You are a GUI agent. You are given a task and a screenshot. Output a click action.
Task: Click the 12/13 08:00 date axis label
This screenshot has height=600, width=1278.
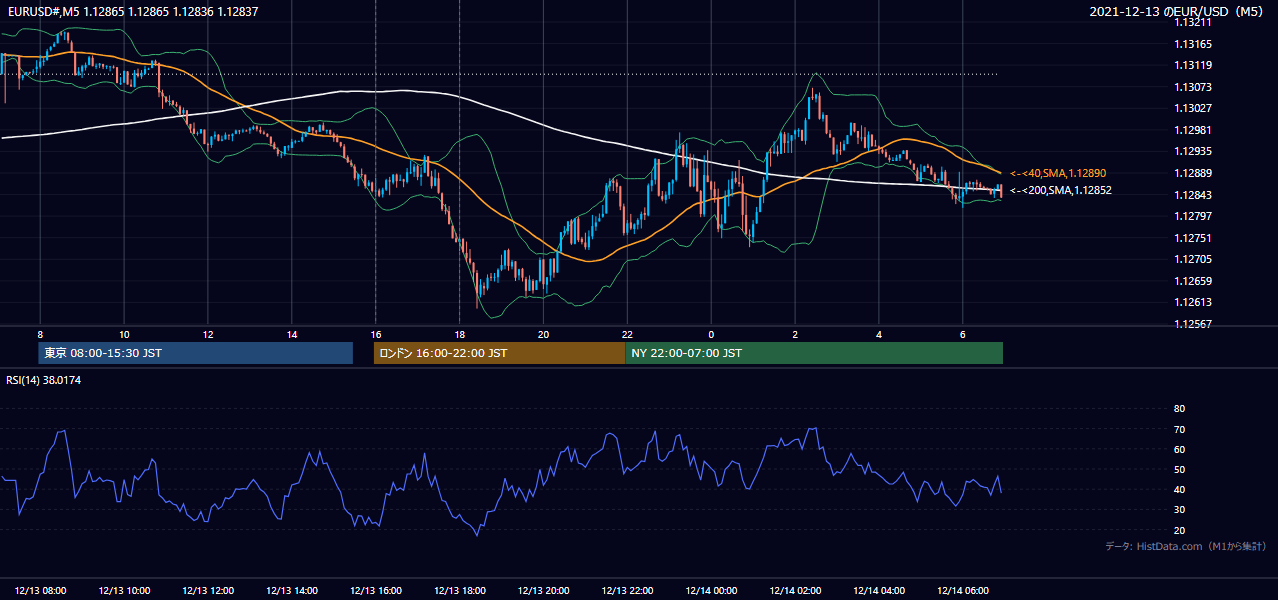[41, 591]
